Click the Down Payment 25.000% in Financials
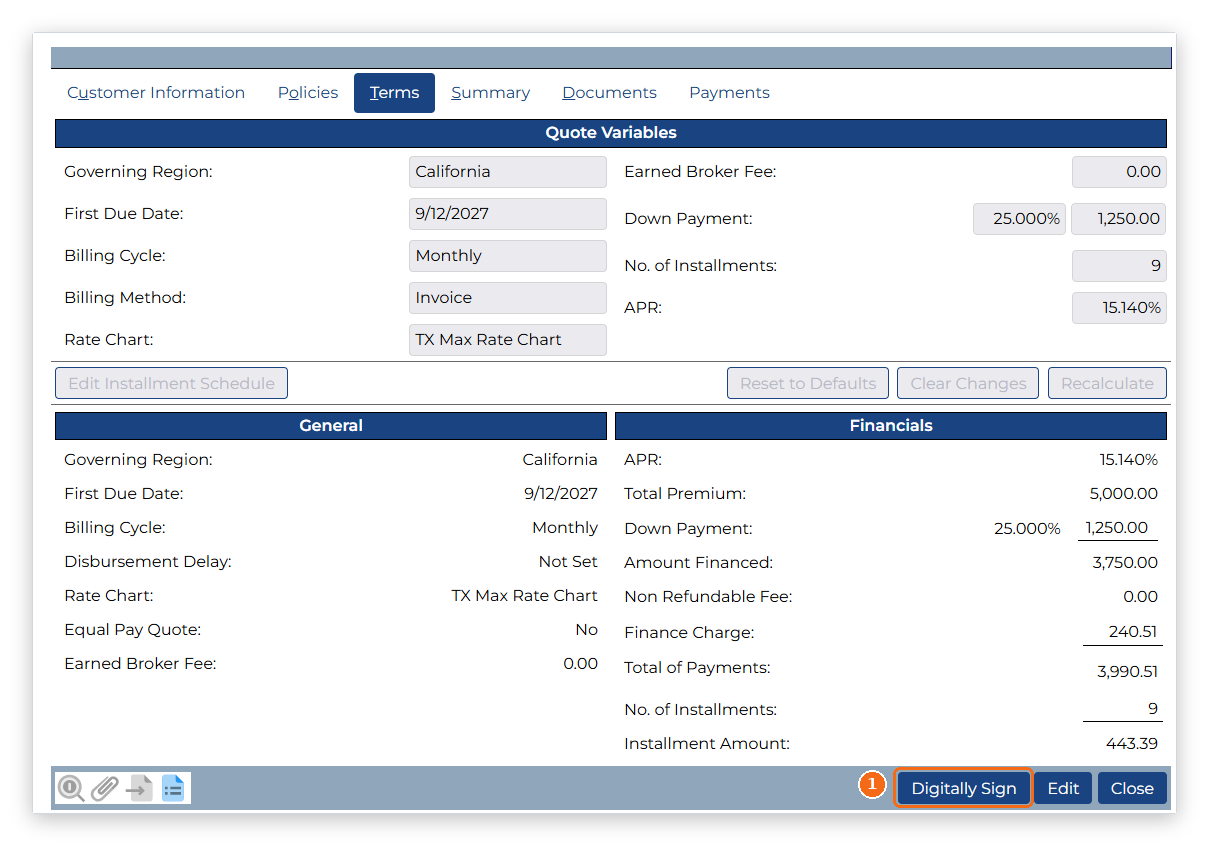Screen dimensions: 1207x844 [1027, 529]
